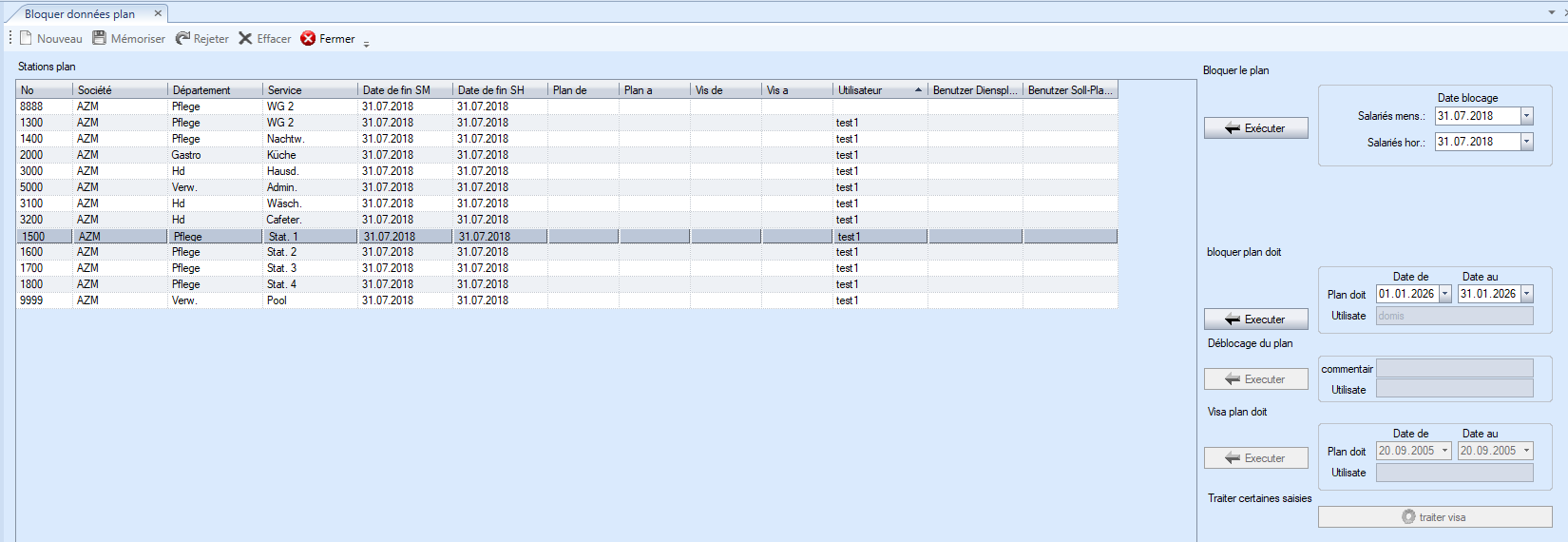Click the Utilisate field containing domis
The image size is (1568, 542).
[x=1454, y=316]
